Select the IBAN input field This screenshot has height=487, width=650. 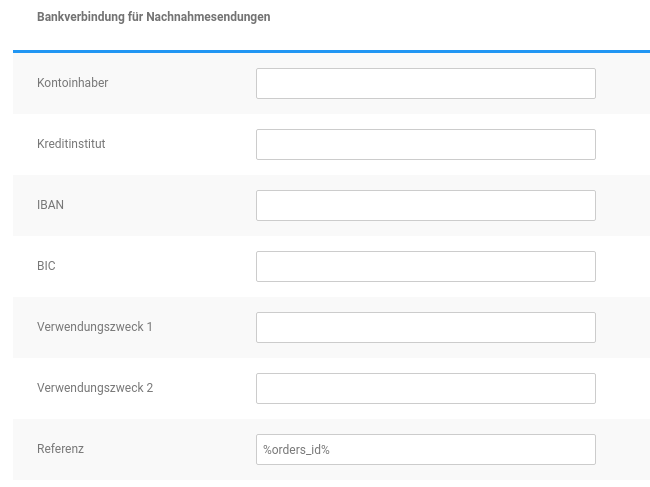click(425, 205)
